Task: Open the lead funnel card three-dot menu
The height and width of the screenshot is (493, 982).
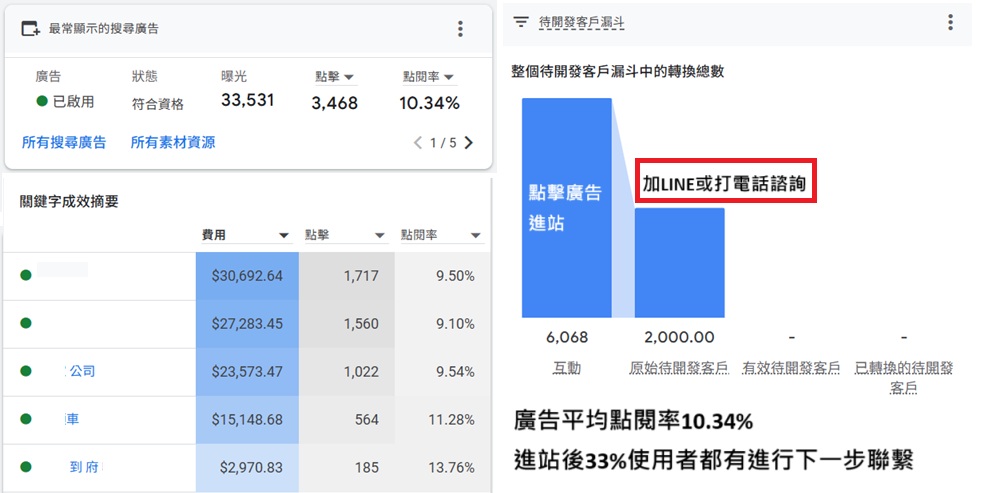Action: point(950,22)
